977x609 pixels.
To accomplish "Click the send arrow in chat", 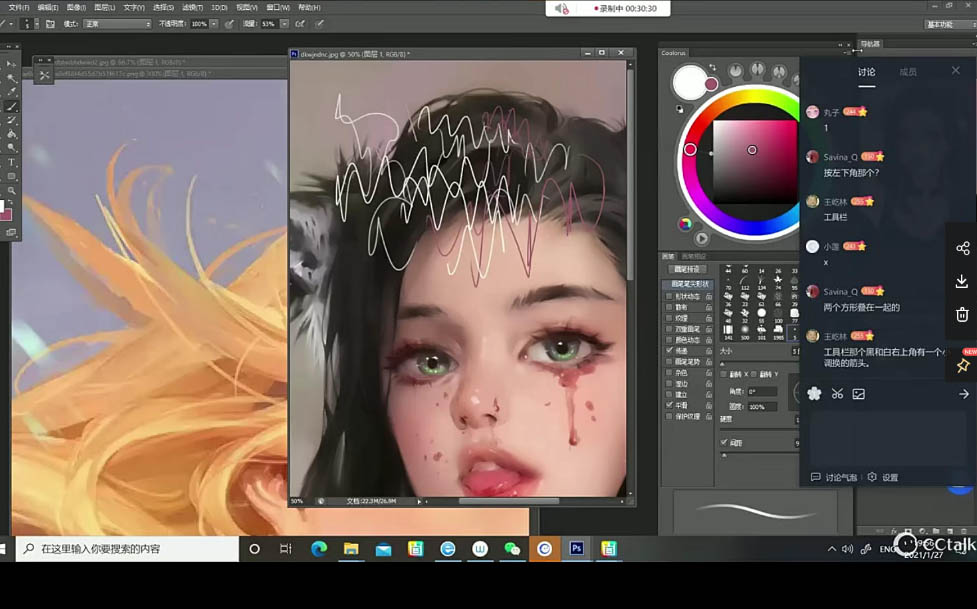I will [x=963, y=394].
